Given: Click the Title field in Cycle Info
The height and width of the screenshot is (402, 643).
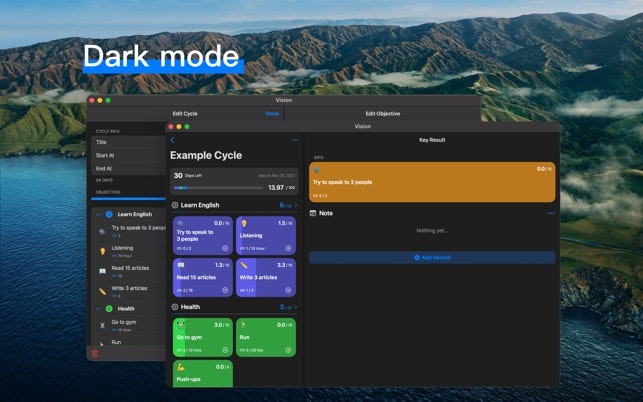Looking at the screenshot, I should (129, 142).
